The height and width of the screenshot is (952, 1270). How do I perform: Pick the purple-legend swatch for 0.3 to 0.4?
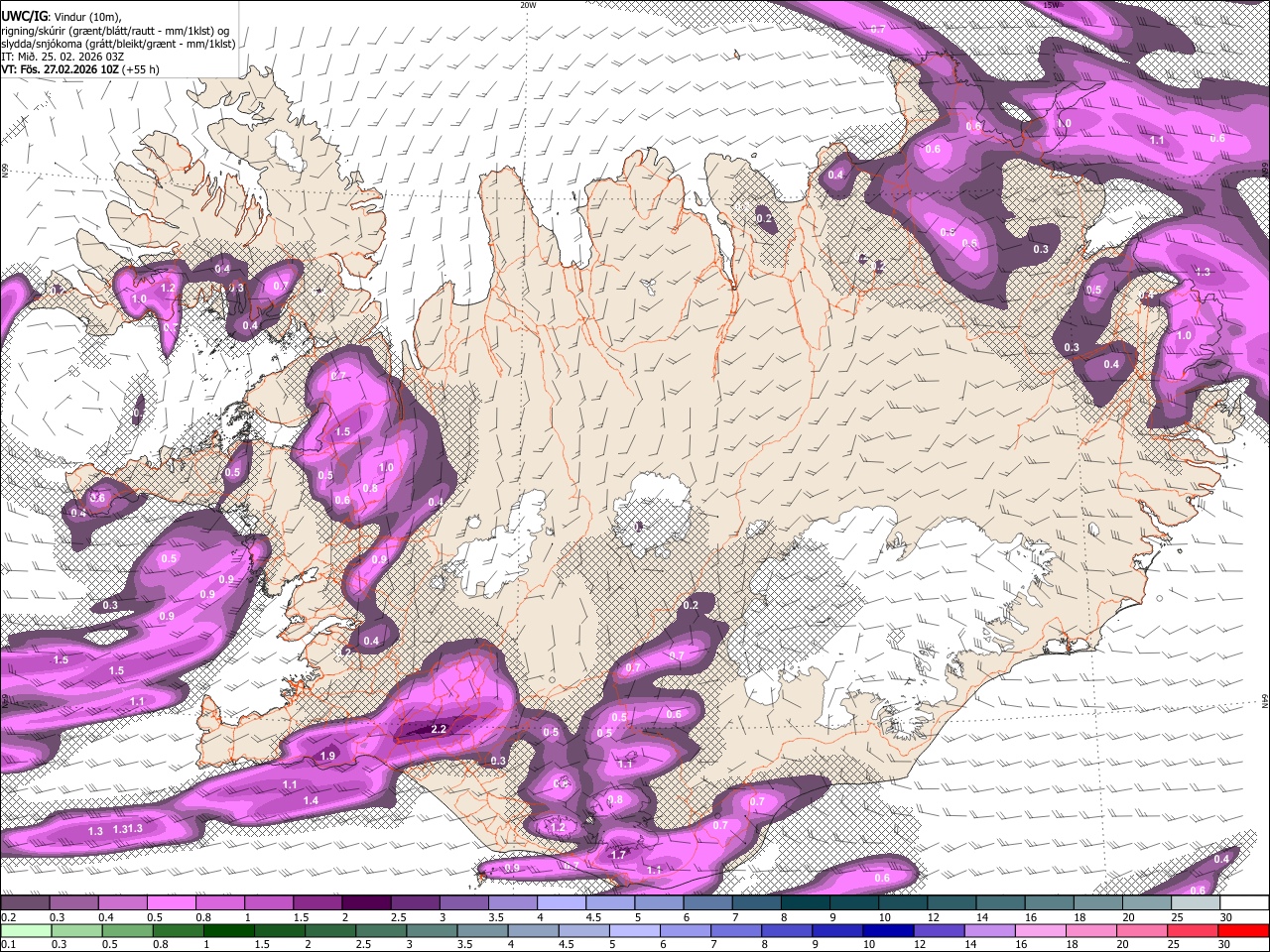pyautogui.click(x=72, y=903)
